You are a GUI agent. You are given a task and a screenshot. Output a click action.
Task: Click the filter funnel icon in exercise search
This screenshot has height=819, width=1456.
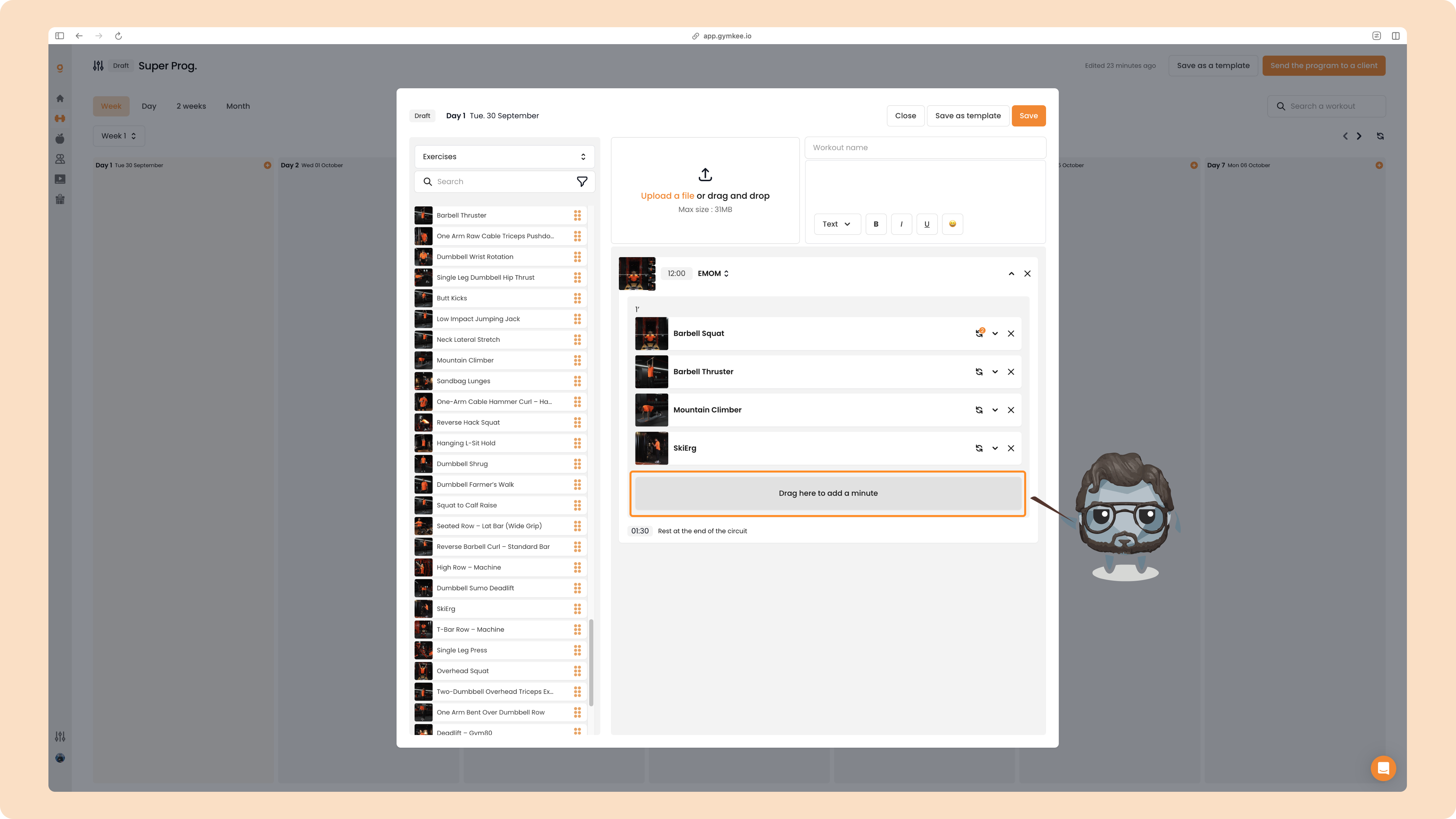pos(582,182)
